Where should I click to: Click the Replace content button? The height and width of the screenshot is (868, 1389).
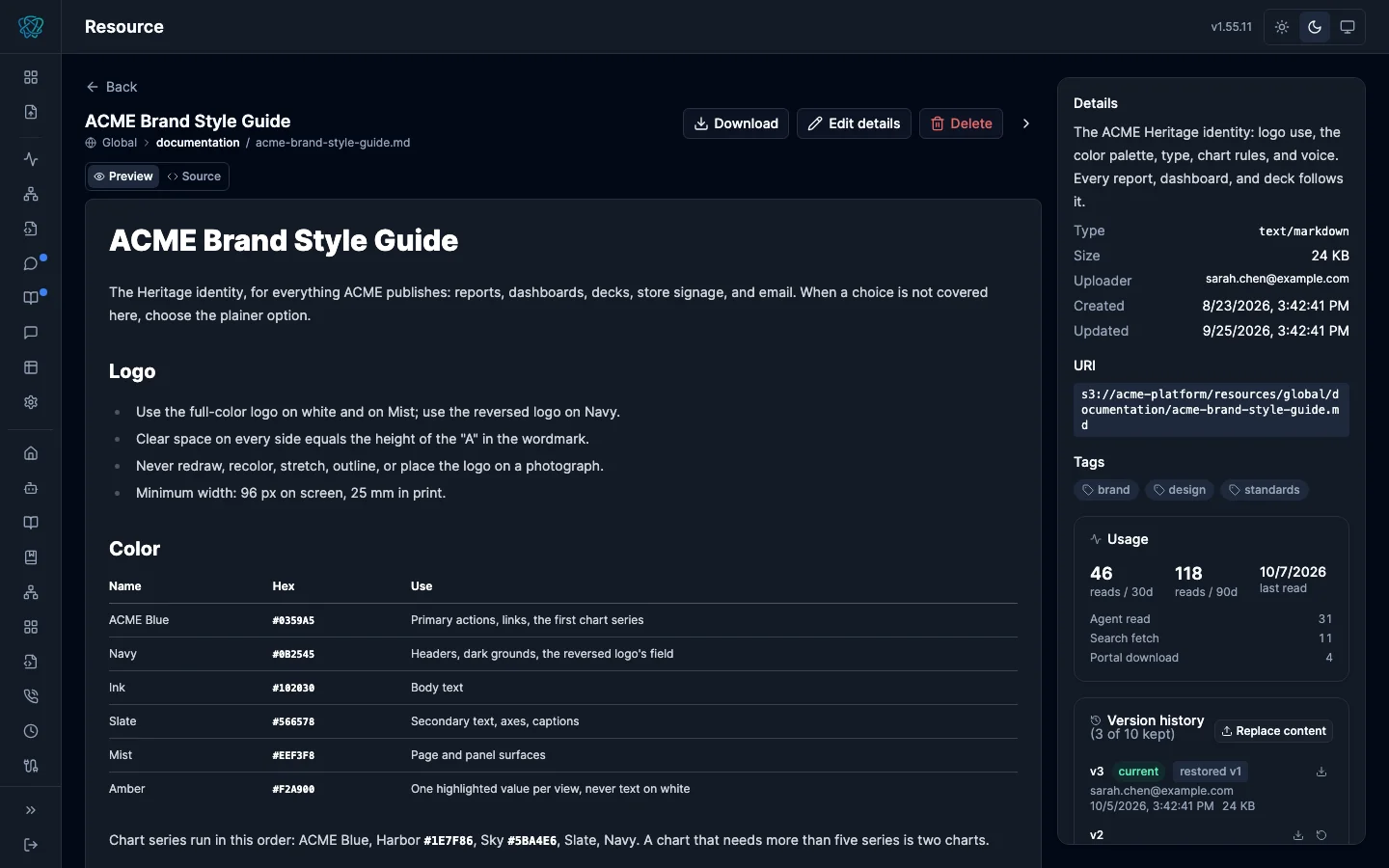click(1273, 731)
